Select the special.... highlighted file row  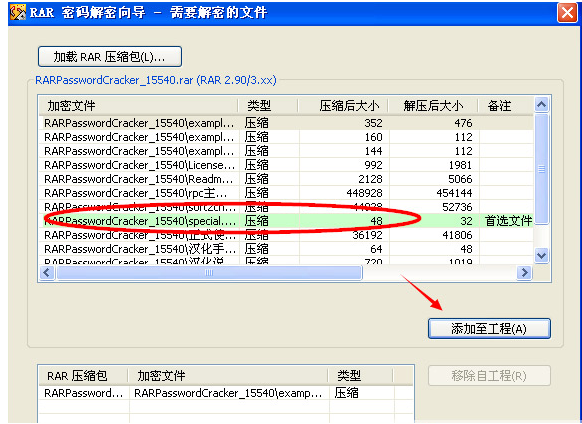click(286, 221)
